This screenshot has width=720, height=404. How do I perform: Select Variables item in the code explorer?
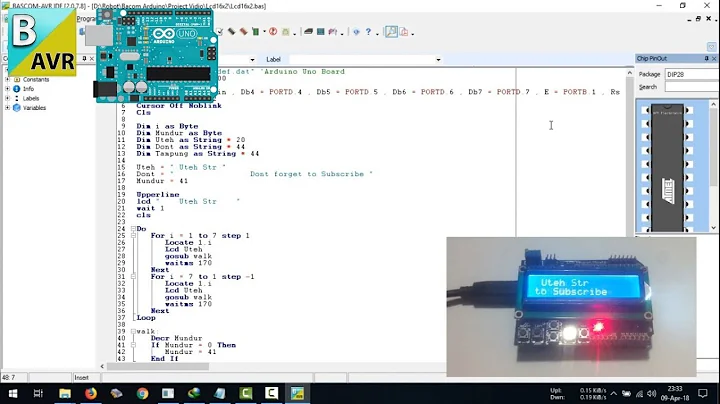(34, 108)
